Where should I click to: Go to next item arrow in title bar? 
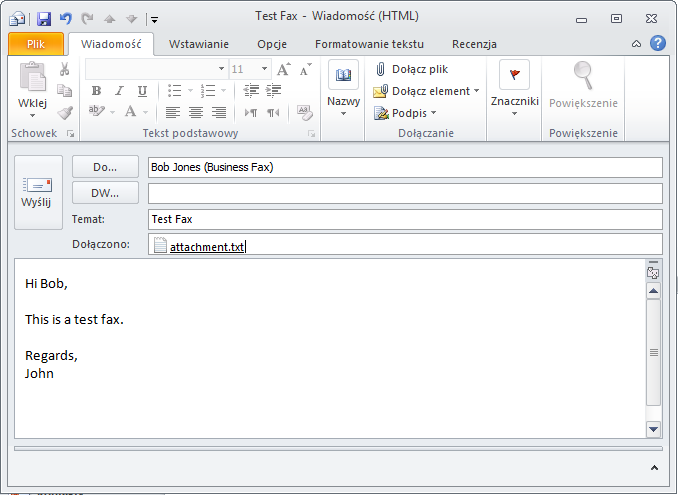pyautogui.click(x=131, y=19)
